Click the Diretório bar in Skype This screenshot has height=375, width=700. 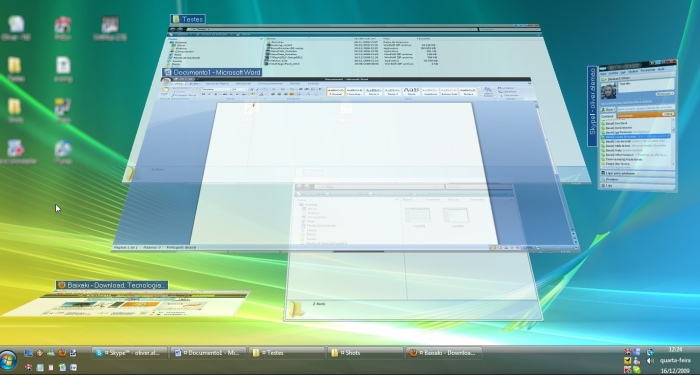pyautogui.click(x=637, y=179)
